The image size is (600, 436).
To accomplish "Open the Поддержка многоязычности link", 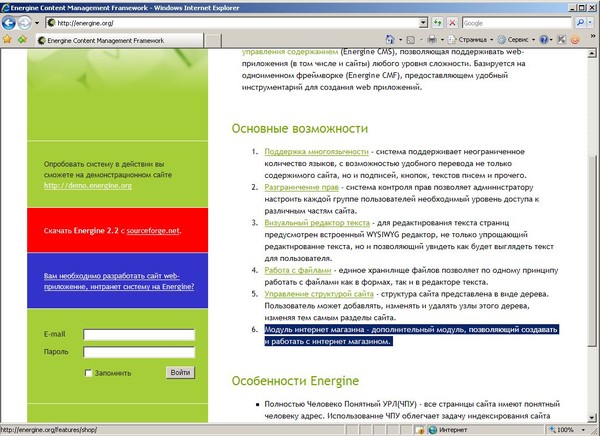I will click(x=316, y=152).
